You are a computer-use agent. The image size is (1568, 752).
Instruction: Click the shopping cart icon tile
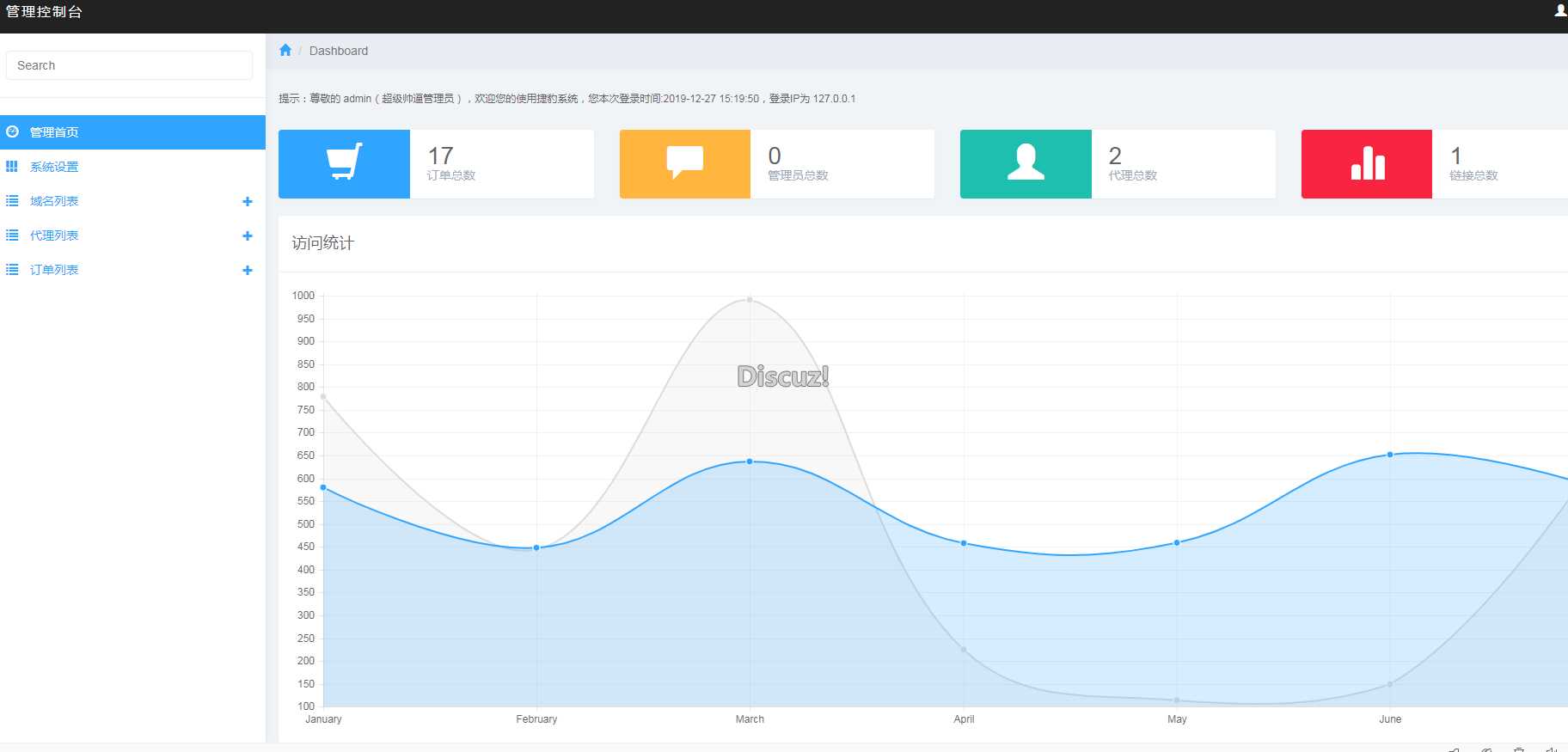pyautogui.click(x=344, y=163)
